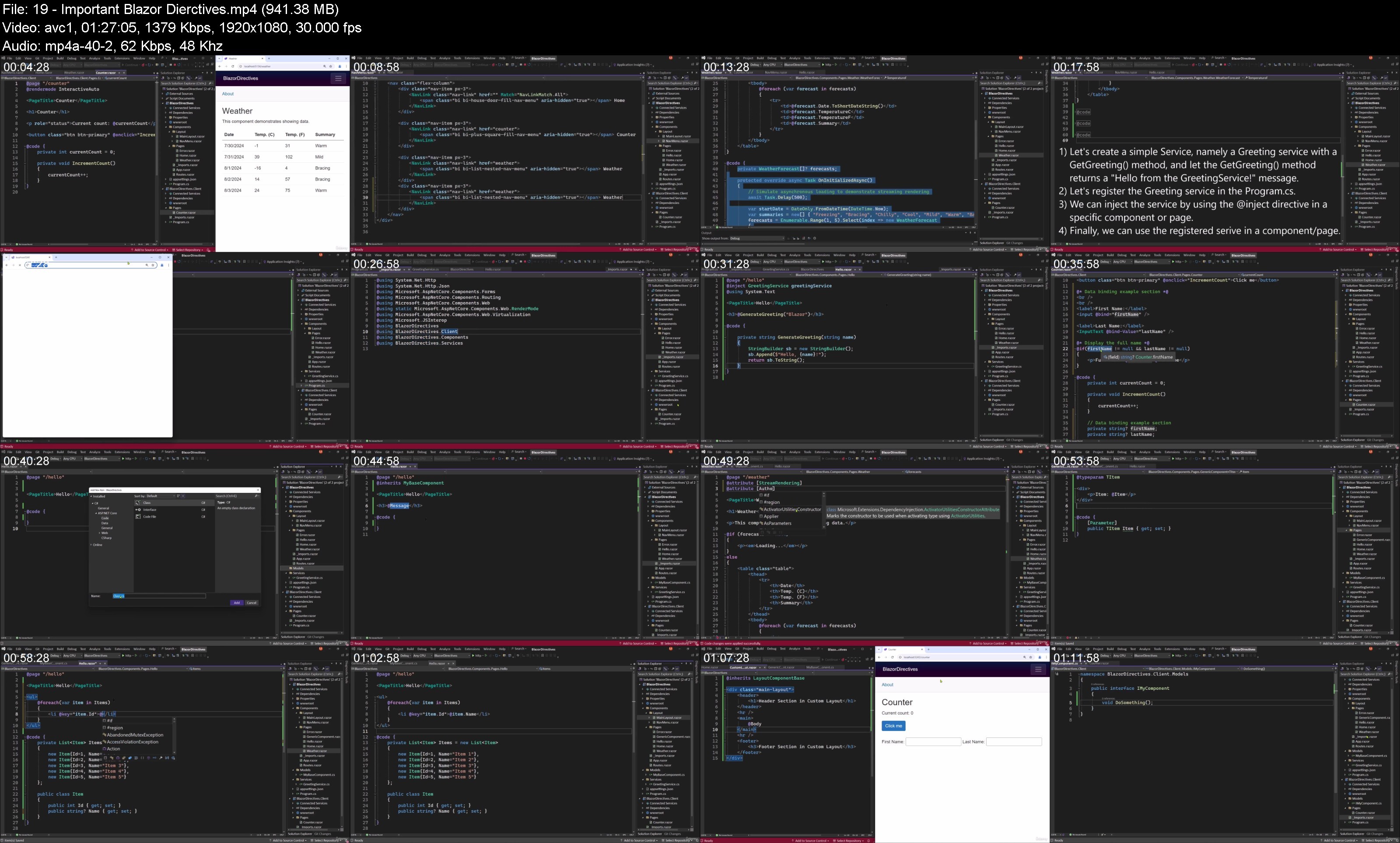Click search magnifier in 00:40:28 Add New Item dialog

point(257,496)
